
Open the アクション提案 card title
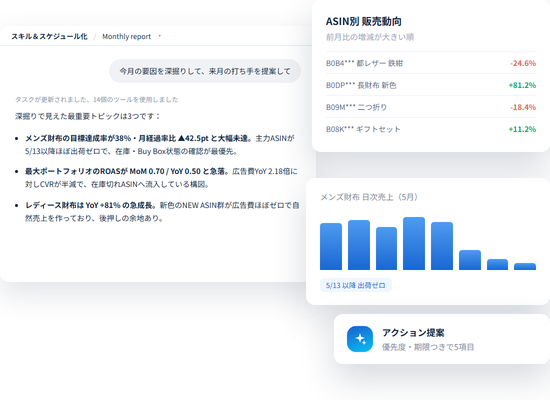point(413,332)
